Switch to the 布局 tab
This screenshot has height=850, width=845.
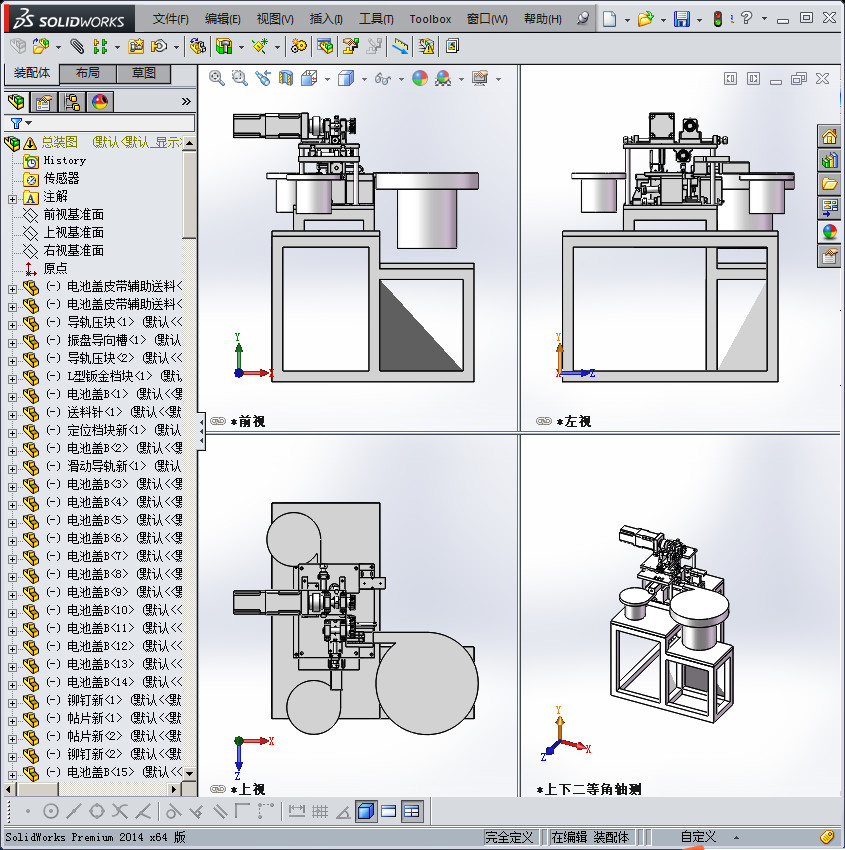pos(87,73)
